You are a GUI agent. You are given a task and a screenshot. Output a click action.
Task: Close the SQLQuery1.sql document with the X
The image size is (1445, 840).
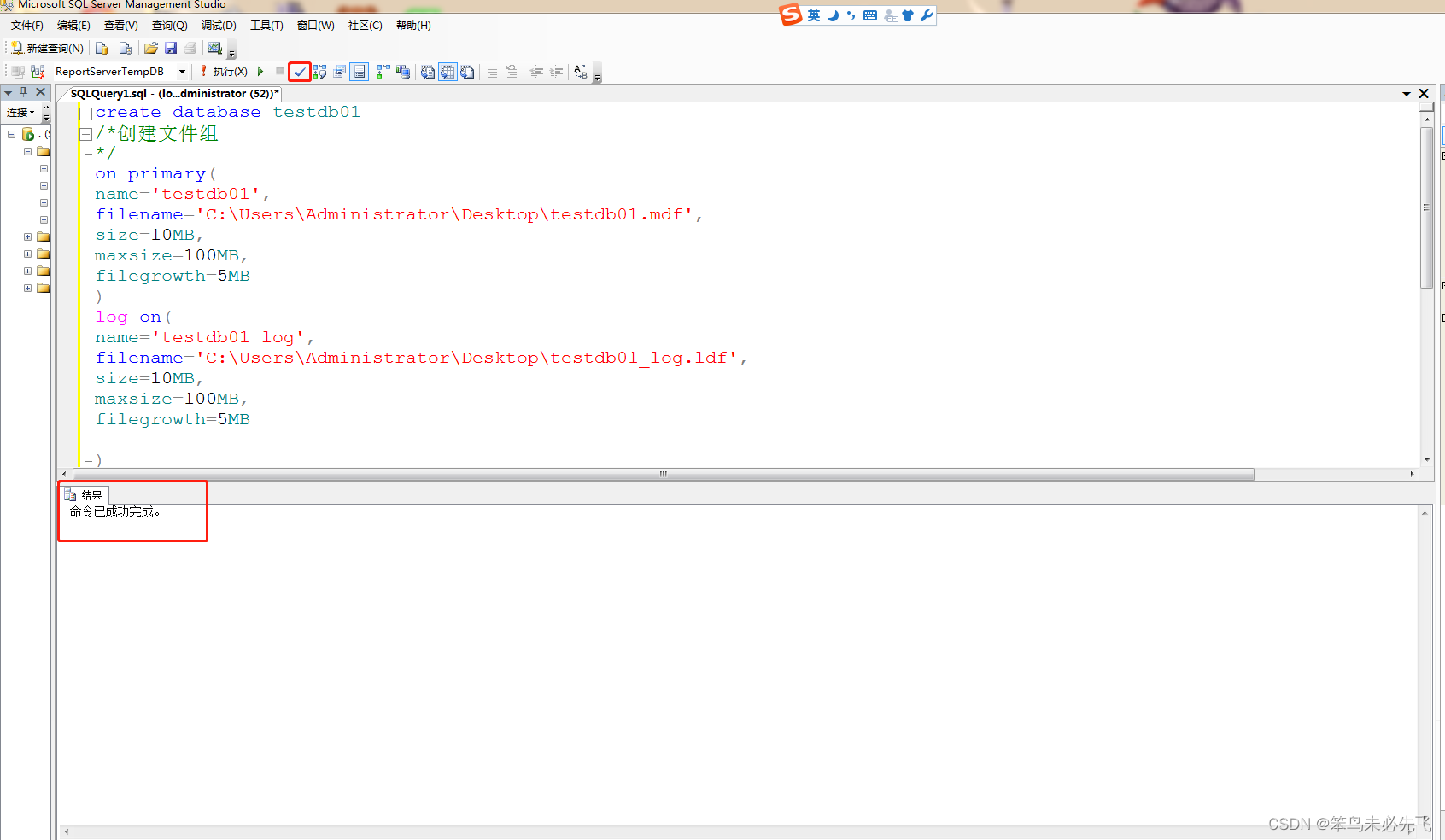(1424, 94)
